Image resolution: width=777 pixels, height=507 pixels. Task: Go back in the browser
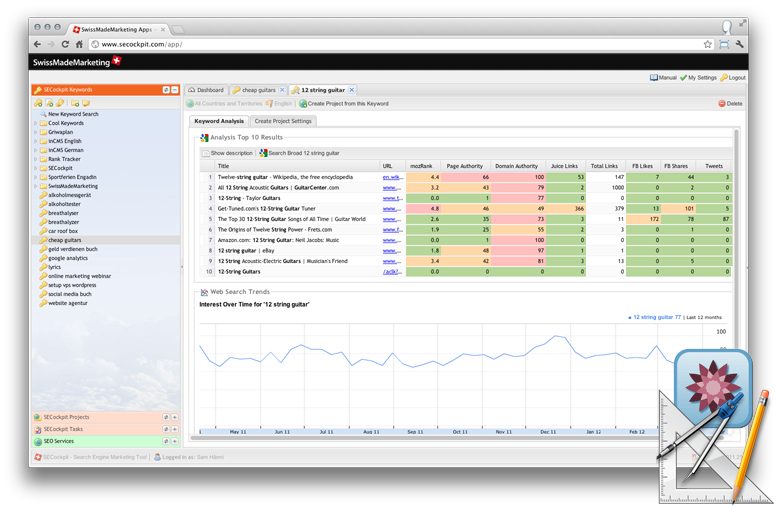(x=38, y=44)
